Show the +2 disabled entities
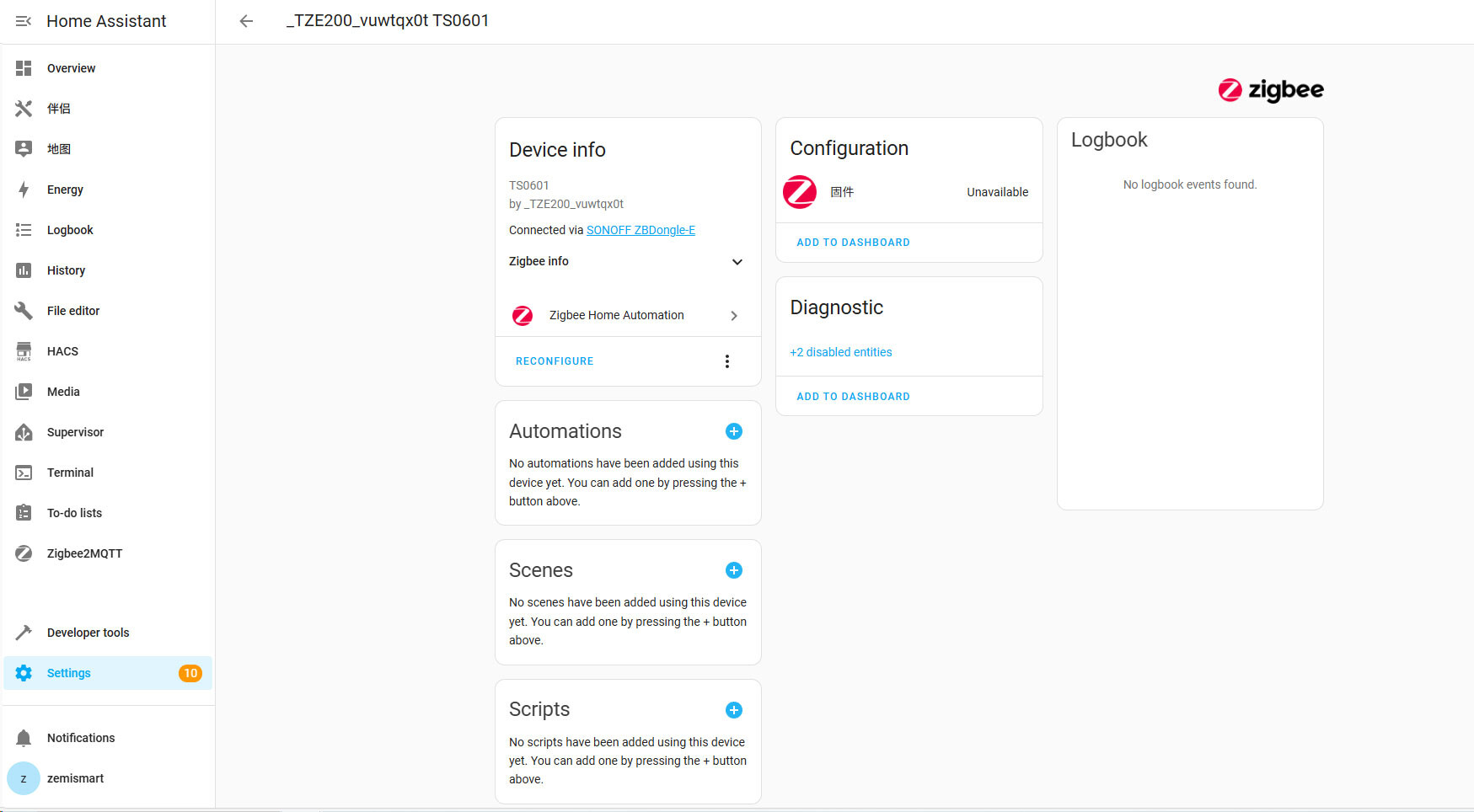Image resolution: width=1474 pixels, height=812 pixels. [x=840, y=352]
